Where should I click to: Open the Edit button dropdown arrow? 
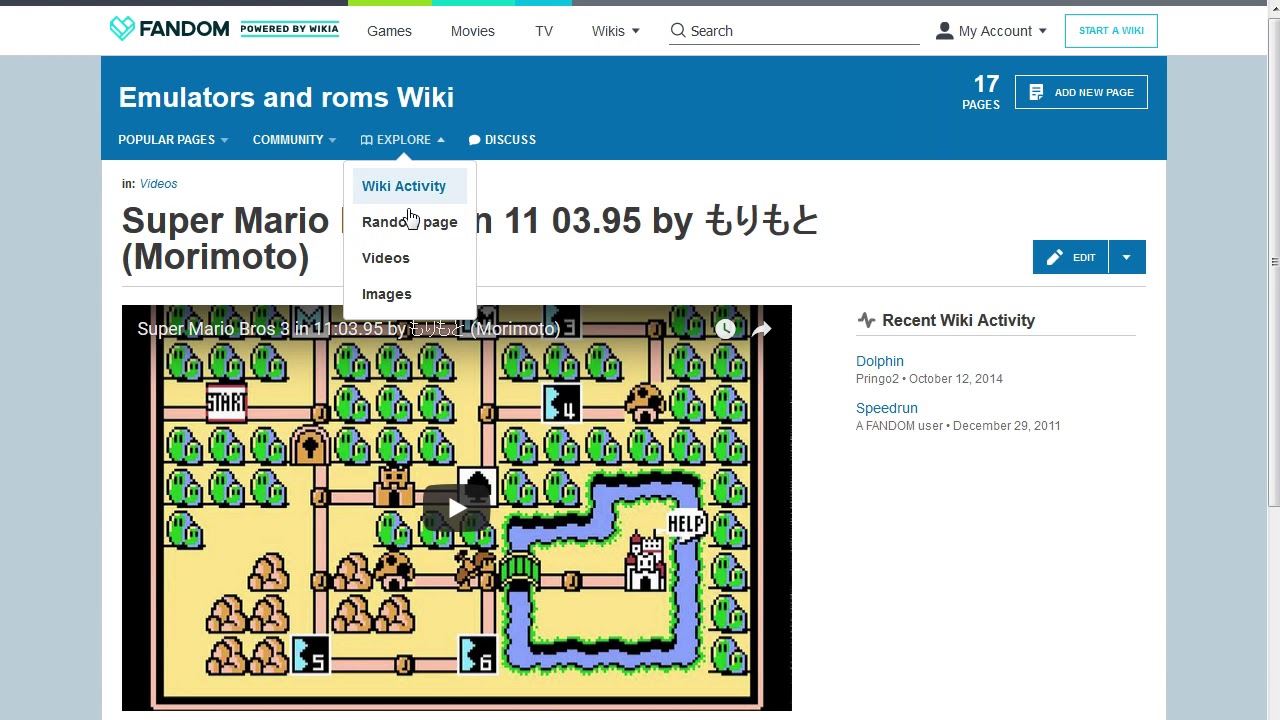point(1126,257)
